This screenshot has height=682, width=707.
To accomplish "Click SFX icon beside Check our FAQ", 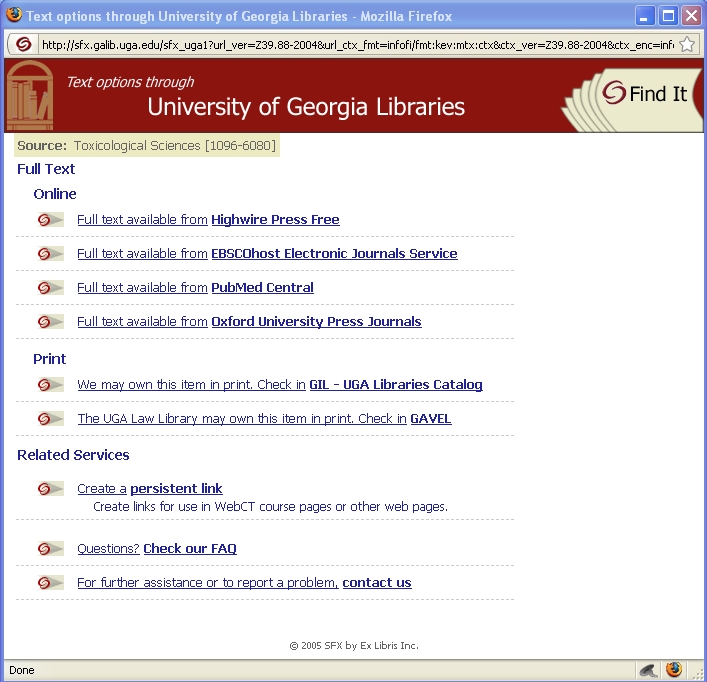I will pyautogui.click(x=50, y=549).
